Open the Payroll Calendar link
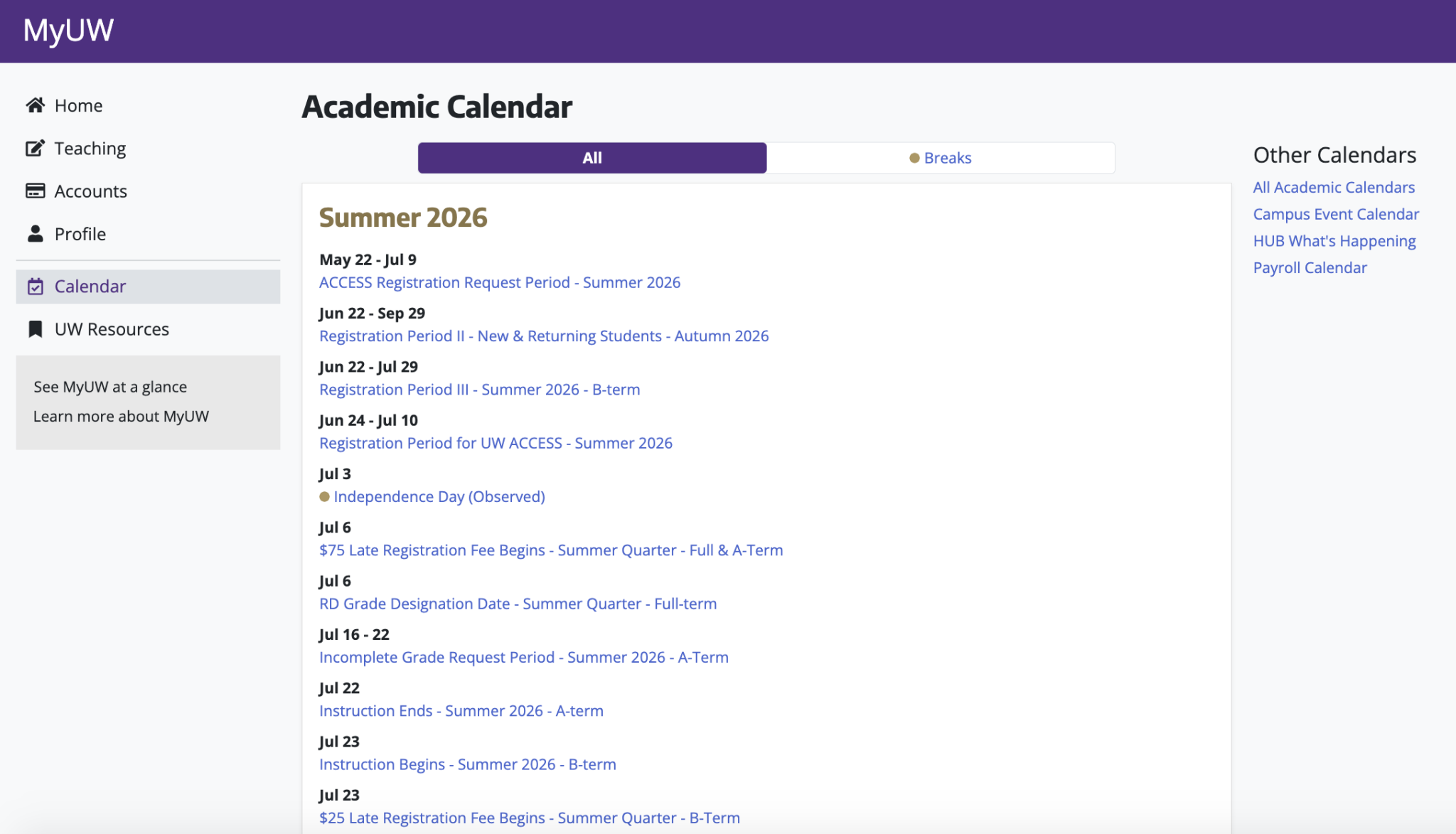Image resolution: width=1456 pixels, height=834 pixels. pos(1310,268)
